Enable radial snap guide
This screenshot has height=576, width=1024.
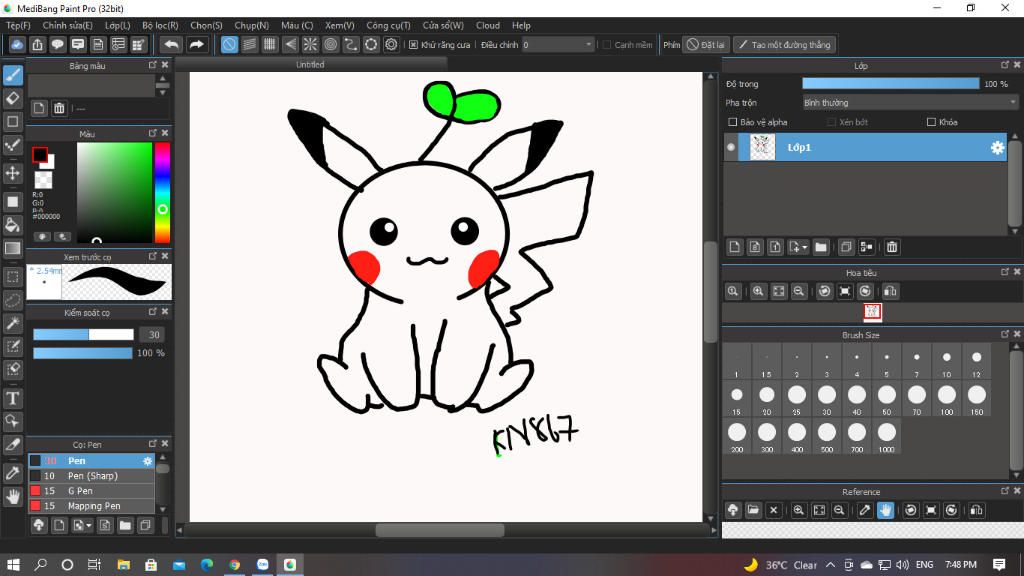[310, 44]
